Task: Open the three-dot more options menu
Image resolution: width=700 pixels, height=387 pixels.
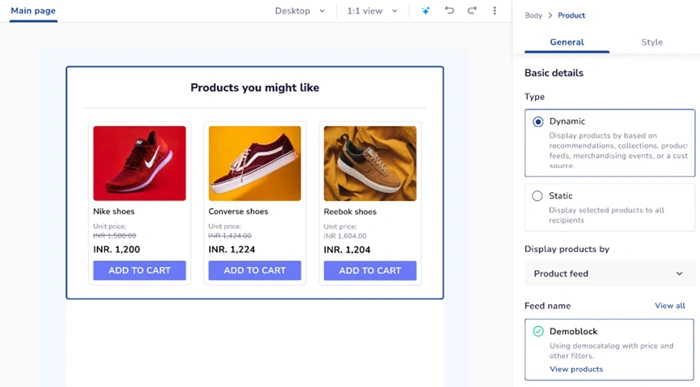Action: [494, 10]
